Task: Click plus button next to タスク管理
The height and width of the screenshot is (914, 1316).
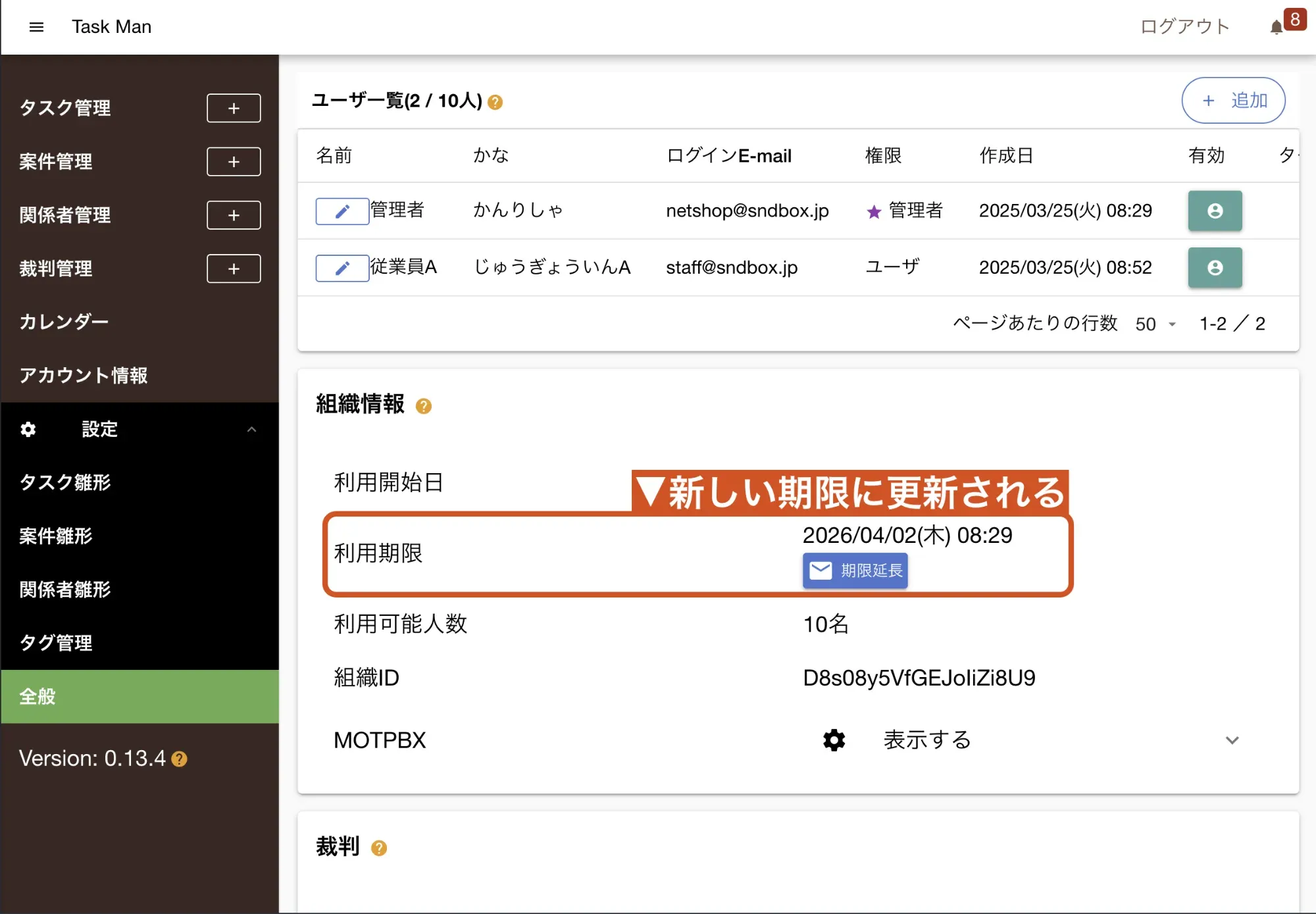Action: tap(234, 108)
